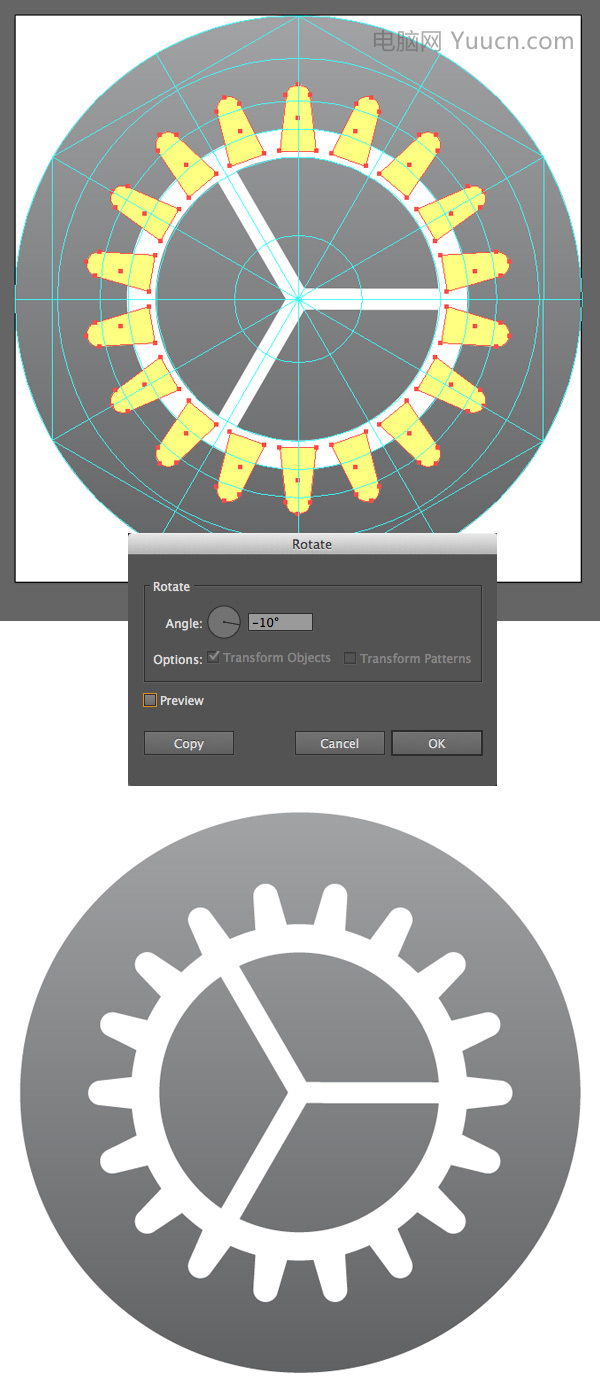This screenshot has height=1398, width=600.
Task: Click the Rotate dialog title bar
Action: point(312,544)
